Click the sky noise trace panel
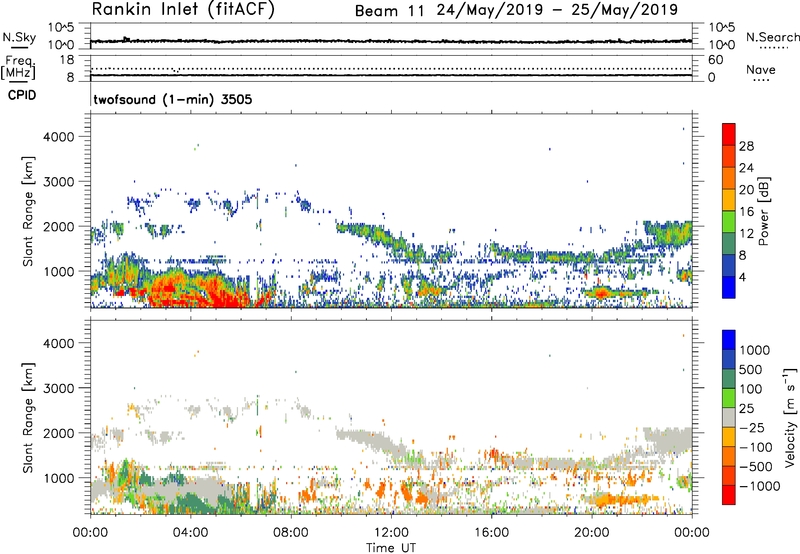800x554 pixels. tap(391, 36)
